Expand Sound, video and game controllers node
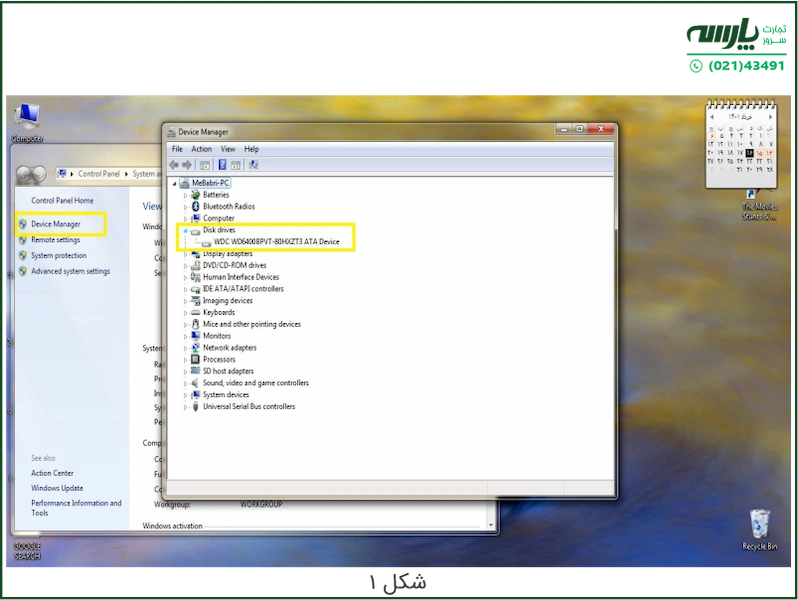 185,383
